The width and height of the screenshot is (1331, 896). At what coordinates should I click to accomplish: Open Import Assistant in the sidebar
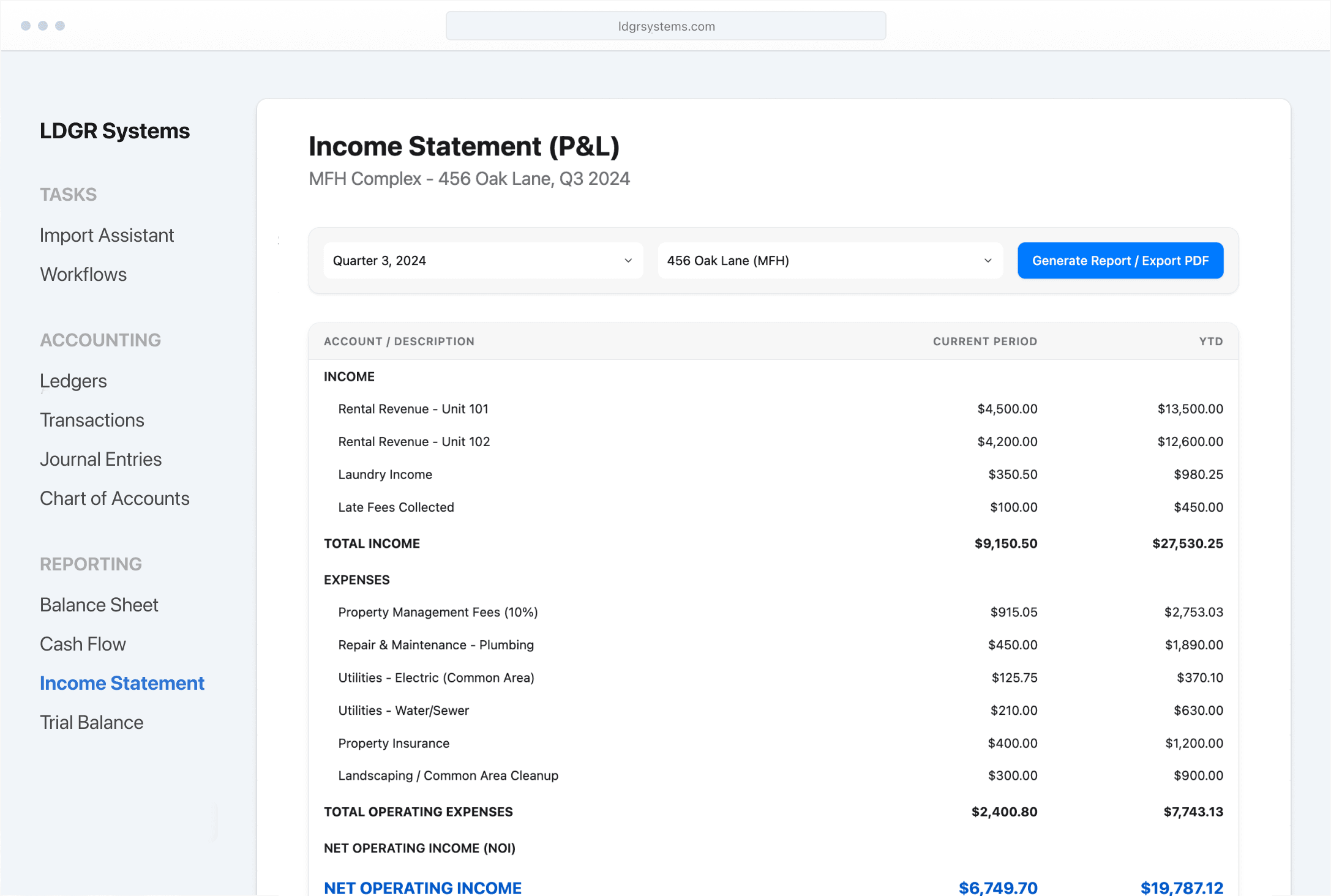[x=107, y=235]
